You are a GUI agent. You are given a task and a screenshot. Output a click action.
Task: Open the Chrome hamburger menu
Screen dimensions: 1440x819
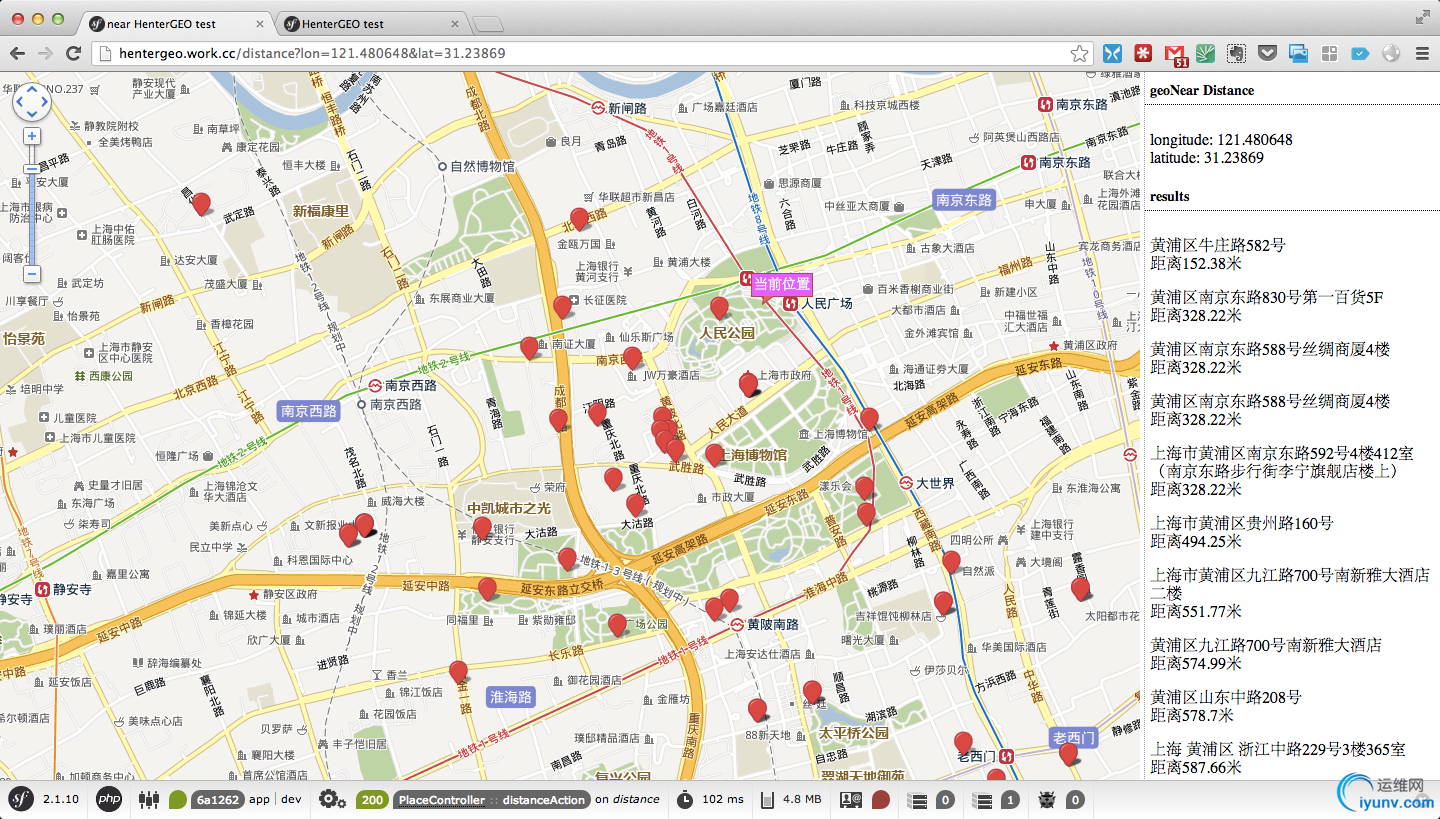(1421, 54)
